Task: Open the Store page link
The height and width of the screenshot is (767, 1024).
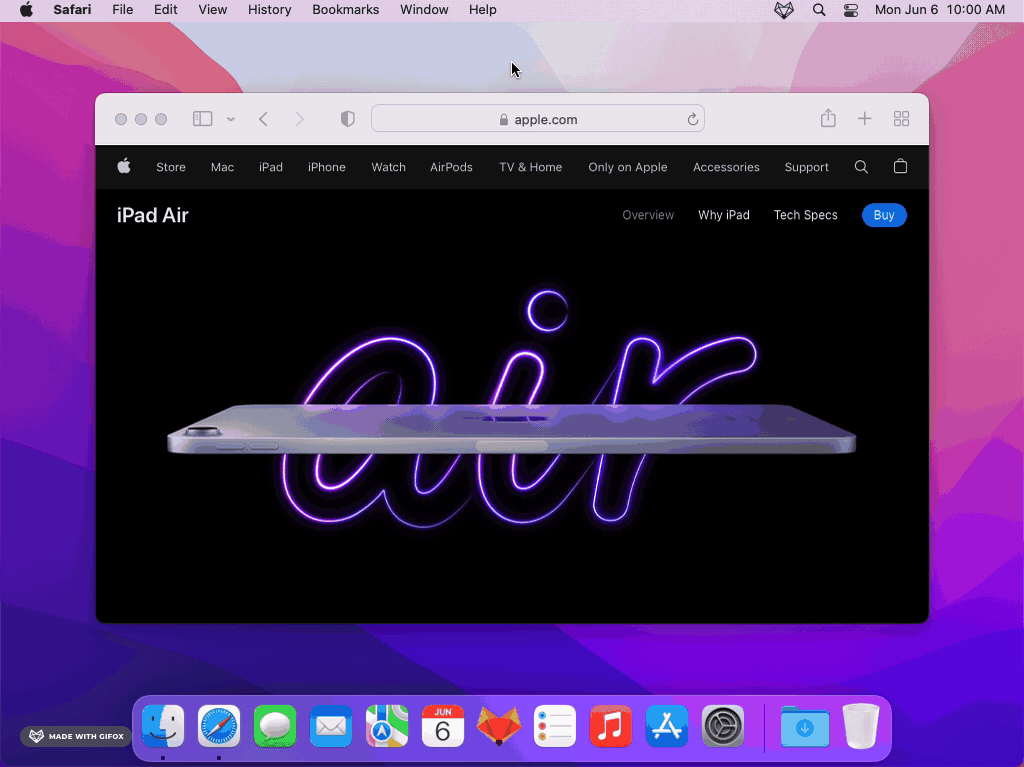Action: (x=171, y=167)
